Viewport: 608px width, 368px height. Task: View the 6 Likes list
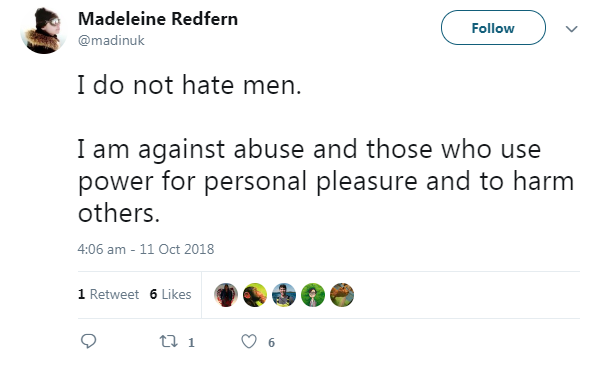171,294
